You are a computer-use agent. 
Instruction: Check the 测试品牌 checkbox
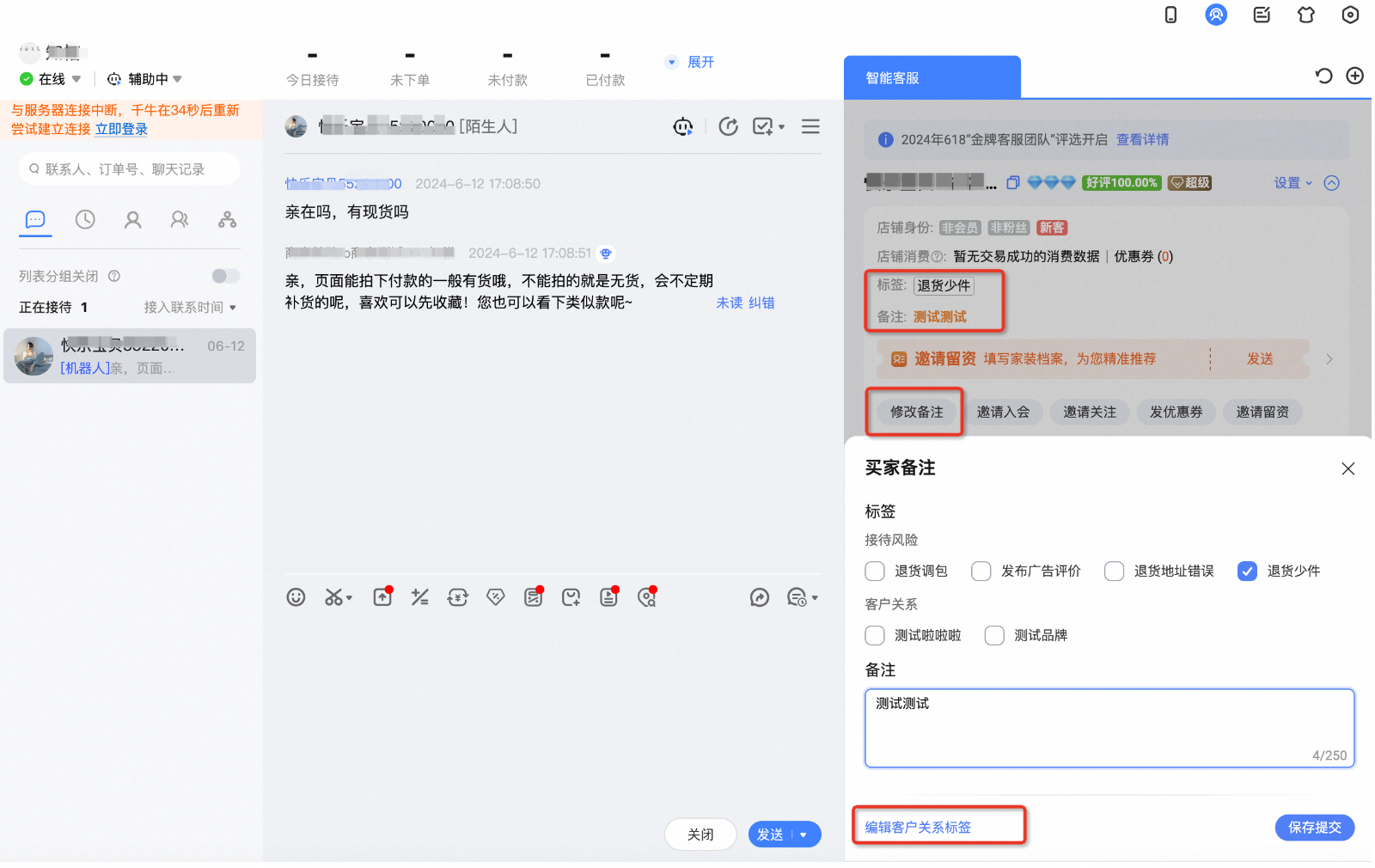coord(994,636)
